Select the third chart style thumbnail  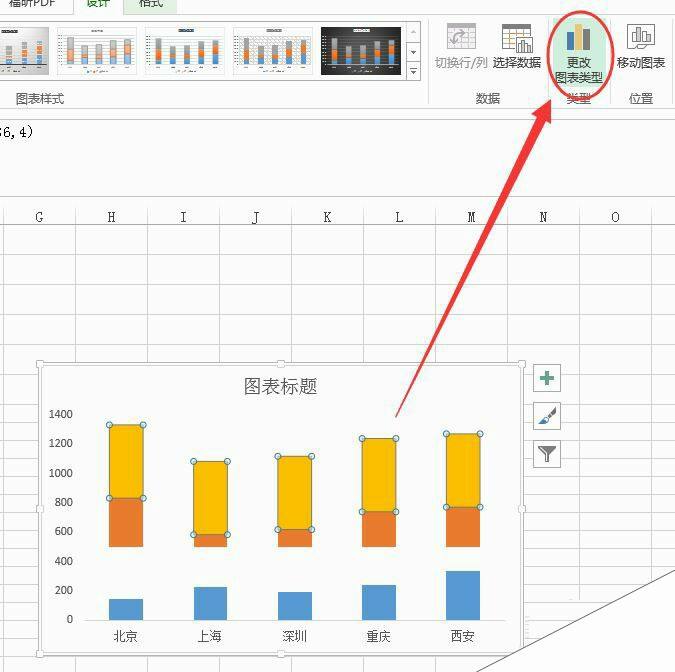185,51
